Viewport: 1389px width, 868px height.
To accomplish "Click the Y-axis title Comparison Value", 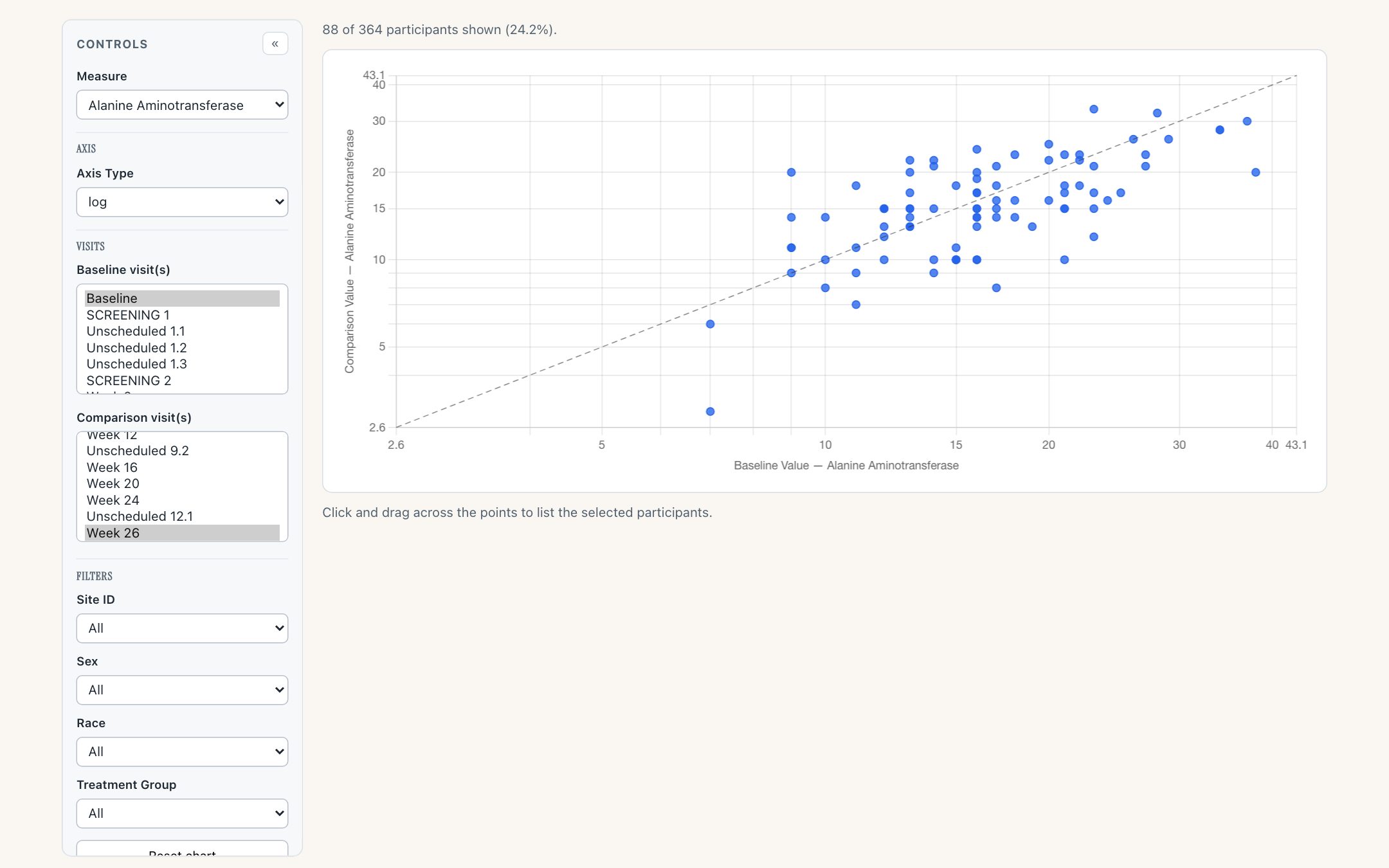I will click(349, 251).
